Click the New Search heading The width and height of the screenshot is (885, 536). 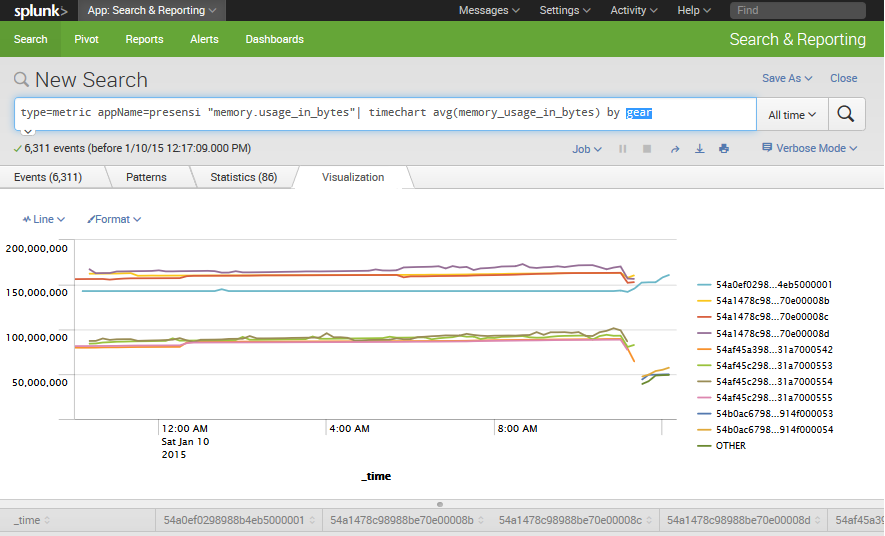(x=91, y=80)
